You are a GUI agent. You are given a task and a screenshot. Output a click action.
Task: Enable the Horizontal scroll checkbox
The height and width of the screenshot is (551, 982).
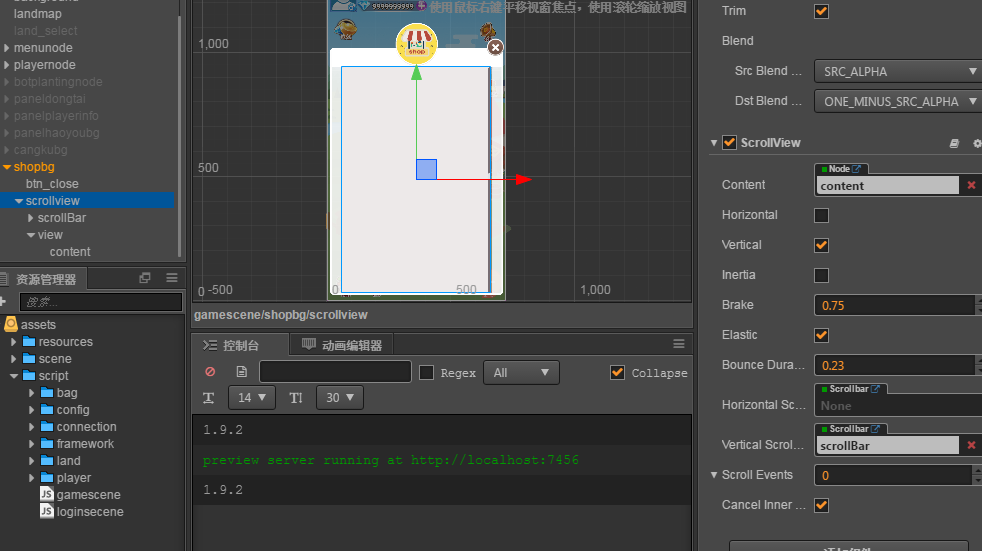pos(821,215)
